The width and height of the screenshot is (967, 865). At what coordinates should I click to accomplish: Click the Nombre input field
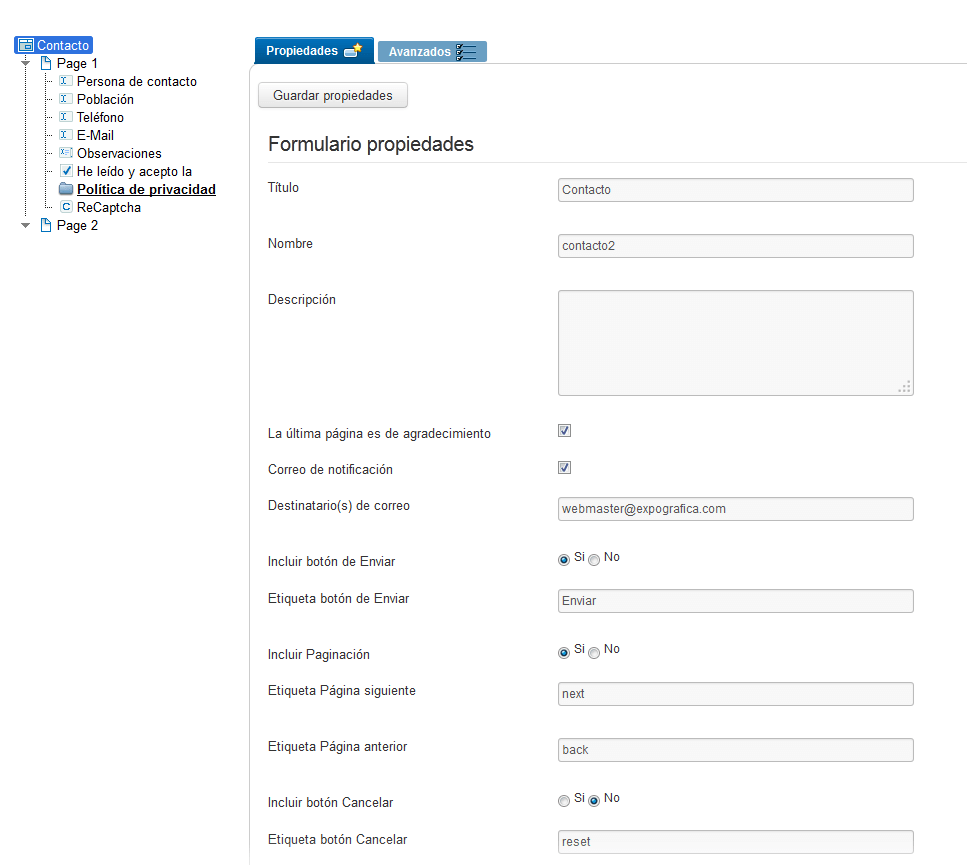pyautogui.click(x=736, y=246)
